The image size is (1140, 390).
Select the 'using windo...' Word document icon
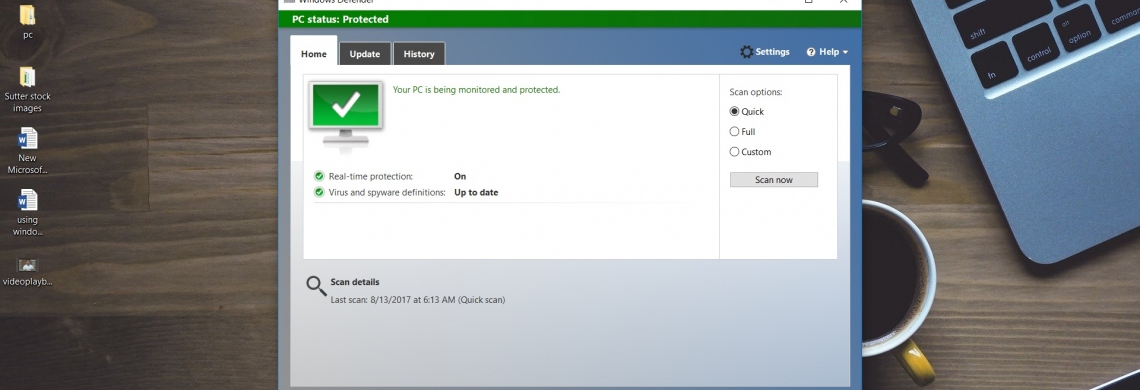pos(28,200)
